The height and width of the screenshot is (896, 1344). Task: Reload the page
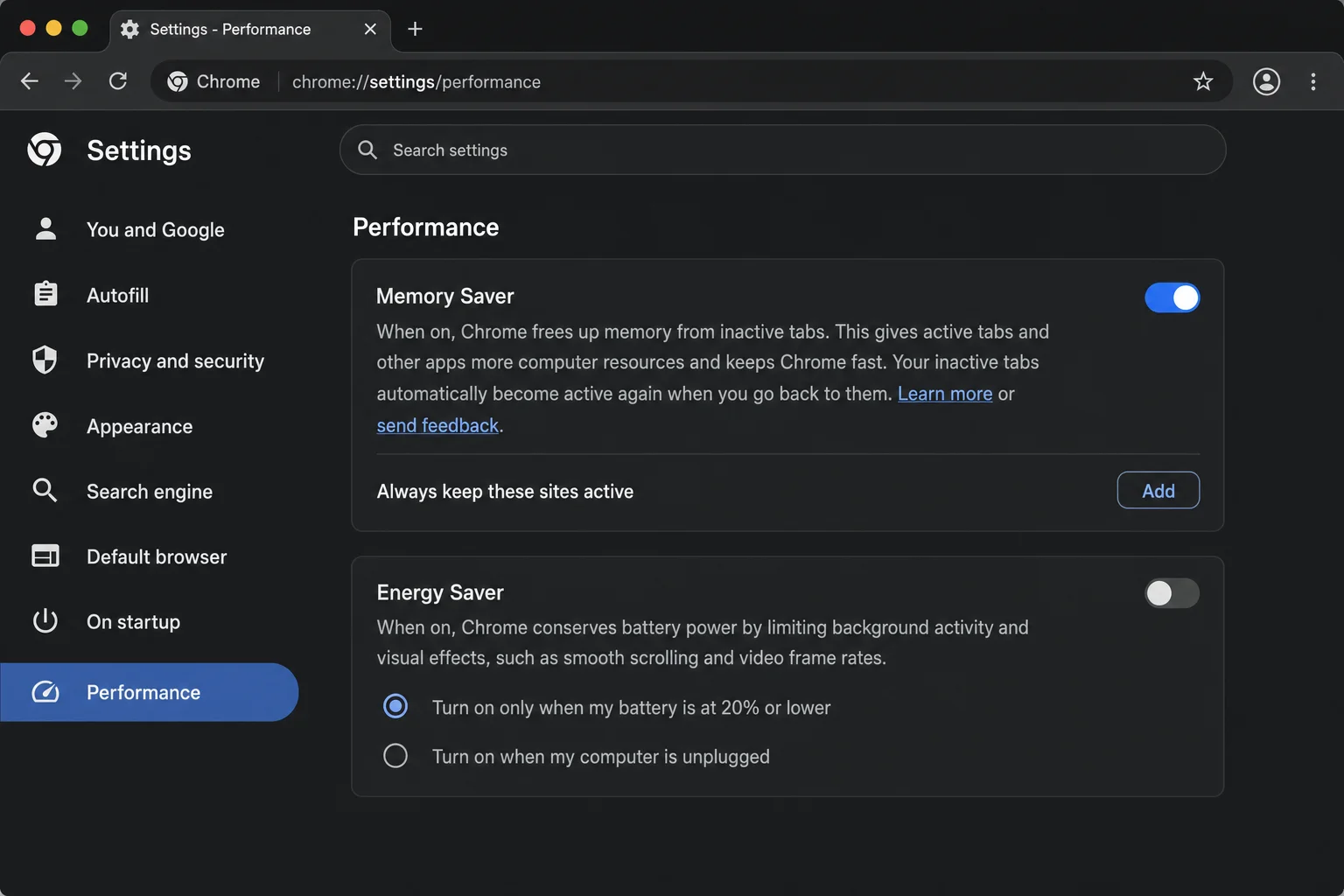click(118, 81)
